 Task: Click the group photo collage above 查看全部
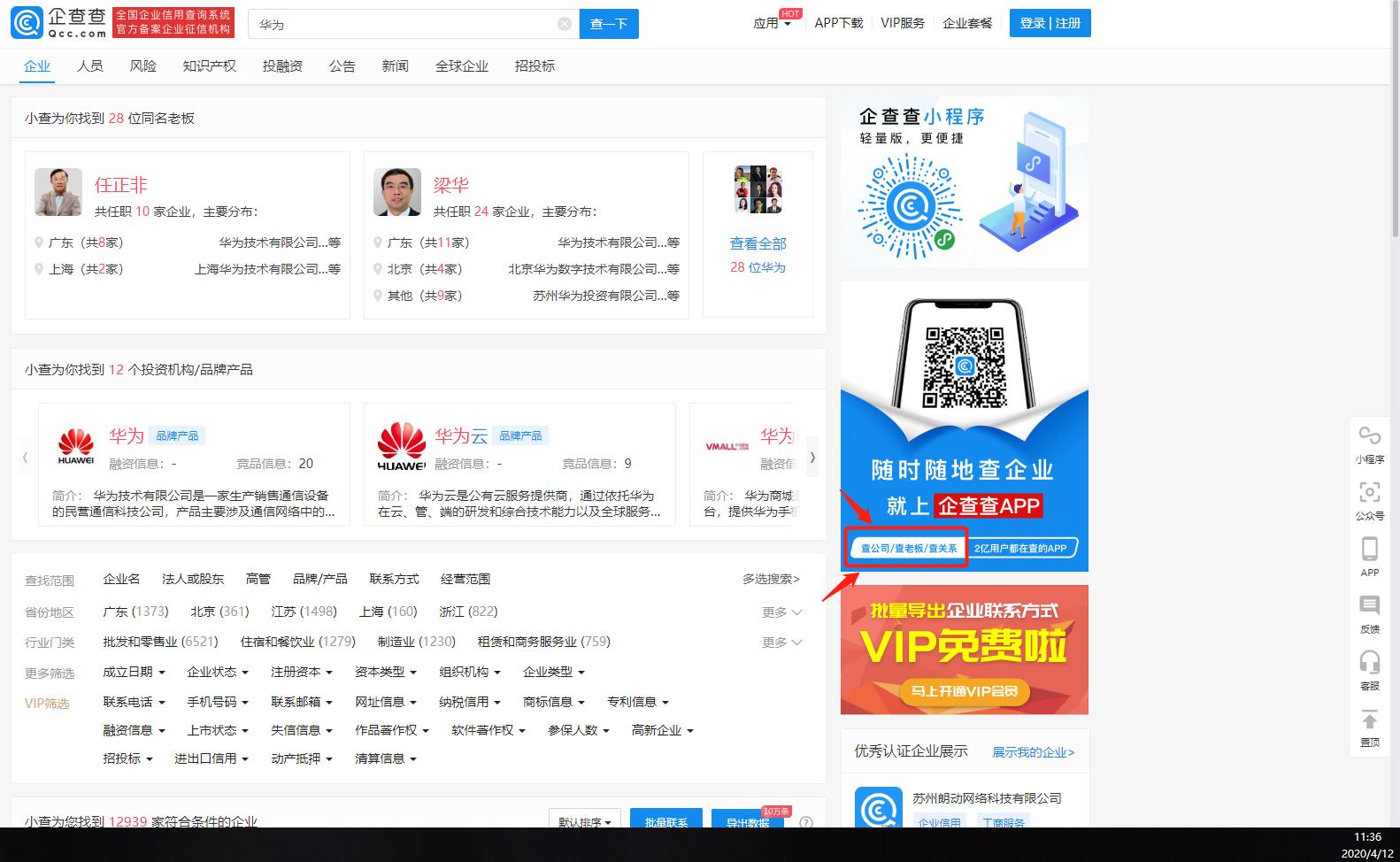[x=758, y=189]
